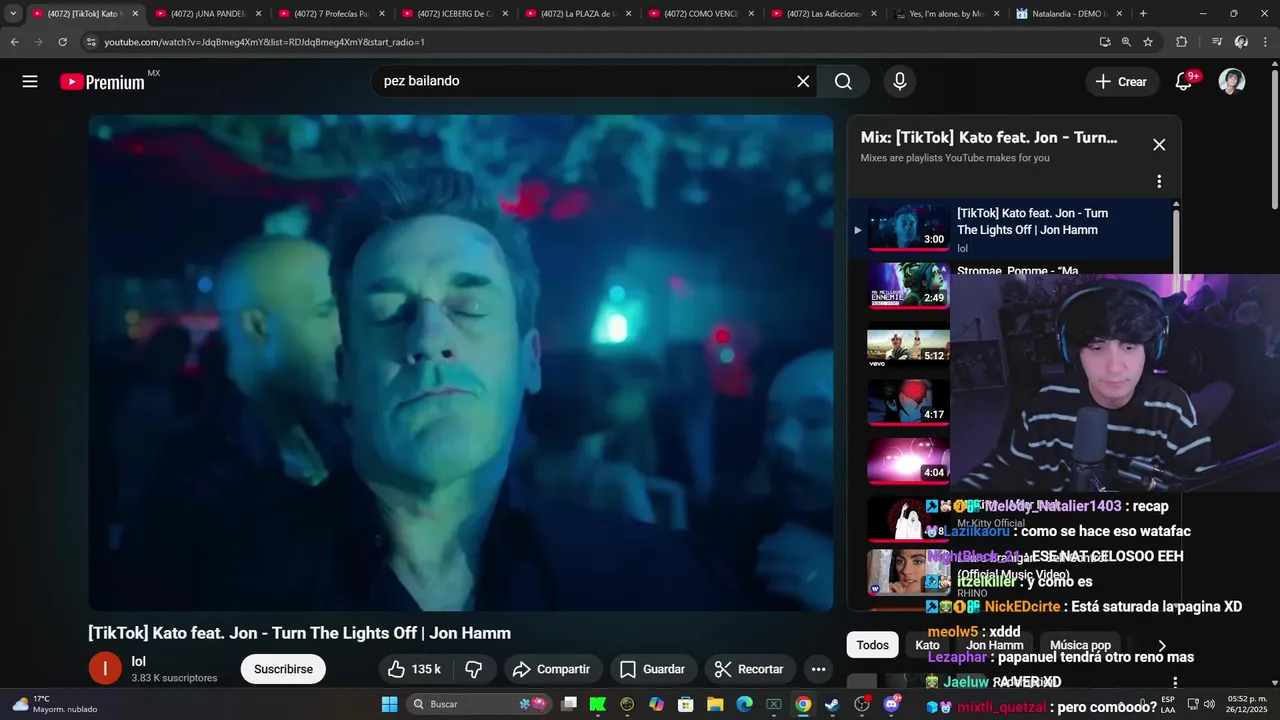Open the Stromae, Pomme playlist thumbnail
Screen dimensions: 1280x720
[908, 285]
